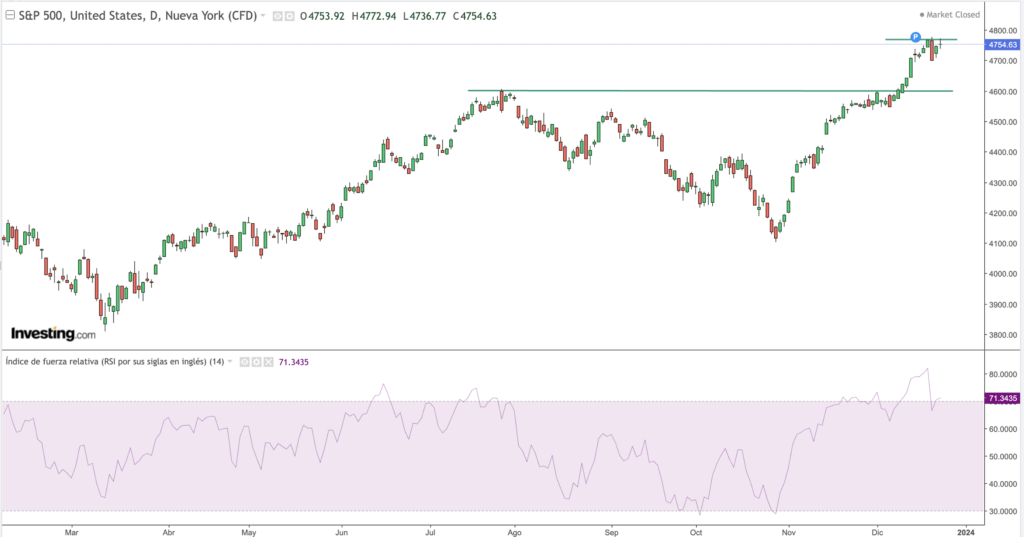Toggle S&P 500 series visibility eye icon
The width and height of the screenshot is (1024, 537).
click(277, 16)
